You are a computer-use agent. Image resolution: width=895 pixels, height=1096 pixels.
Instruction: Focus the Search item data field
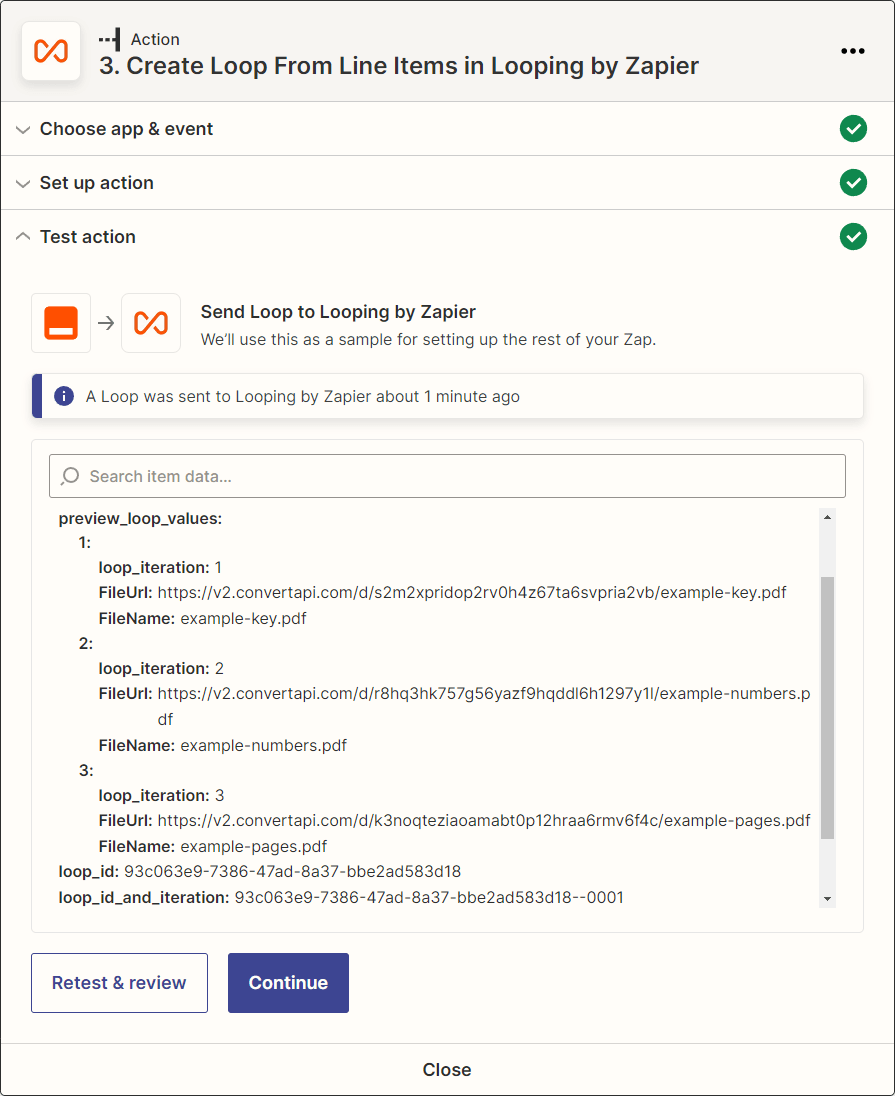coord(448,476)
